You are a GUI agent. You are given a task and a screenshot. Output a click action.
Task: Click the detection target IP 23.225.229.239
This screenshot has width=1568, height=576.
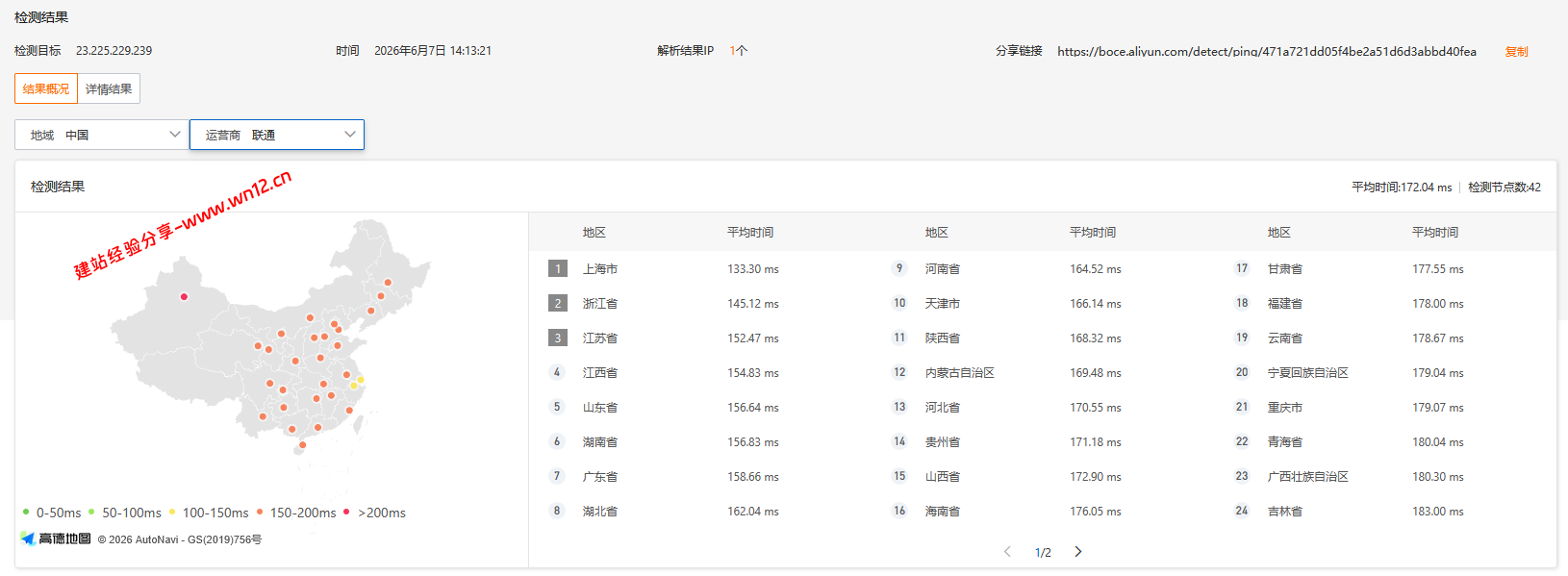coord(114,51)
